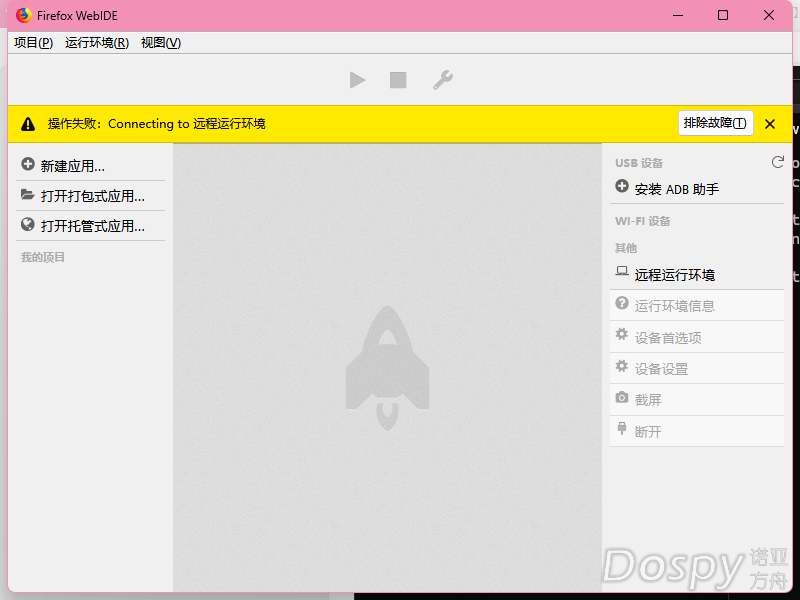Click the 排除故障(T) button
The image size is (800, 600).
tap(715, 123)
